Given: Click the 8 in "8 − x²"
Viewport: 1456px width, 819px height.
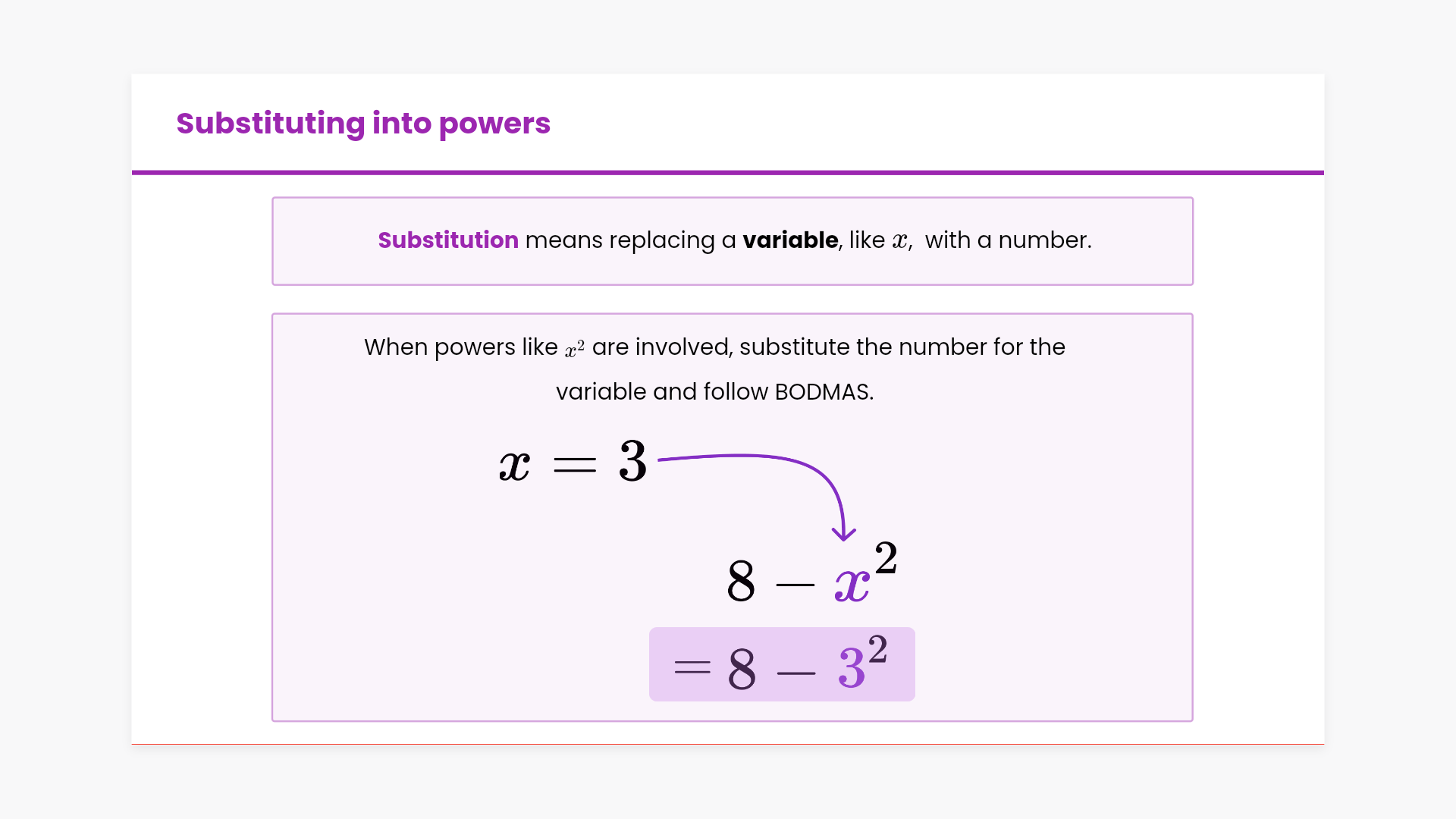Looking at the screenshot, I should pos(741,582).
